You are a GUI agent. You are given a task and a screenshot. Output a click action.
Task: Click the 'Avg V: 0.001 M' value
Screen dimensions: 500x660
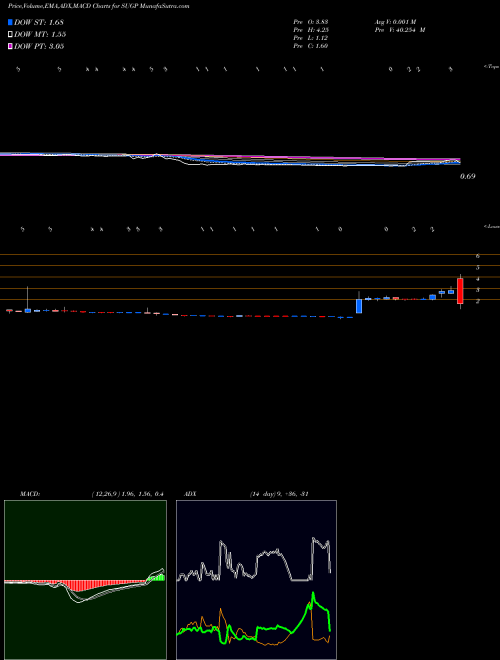(x=395, y=22)
